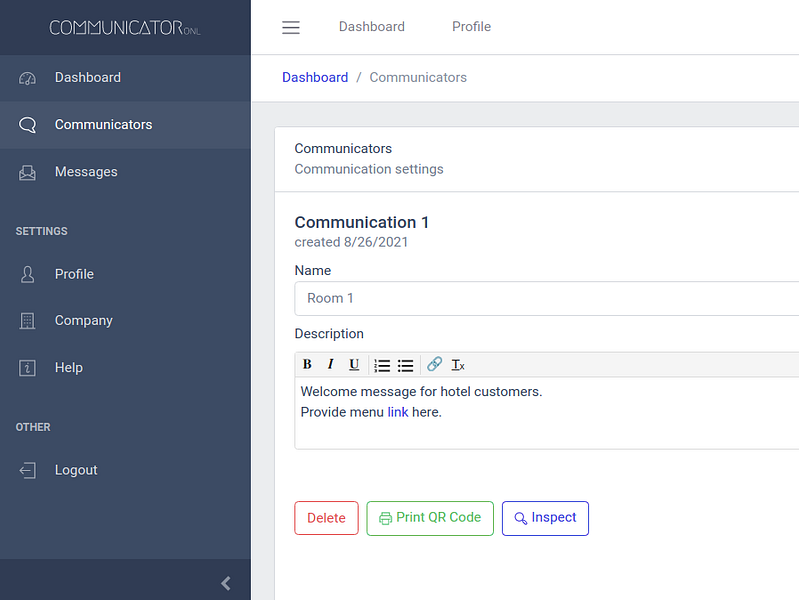Open the blue 'link' in the description text
Screen dimensions: 799x600
tap(398, 412)
